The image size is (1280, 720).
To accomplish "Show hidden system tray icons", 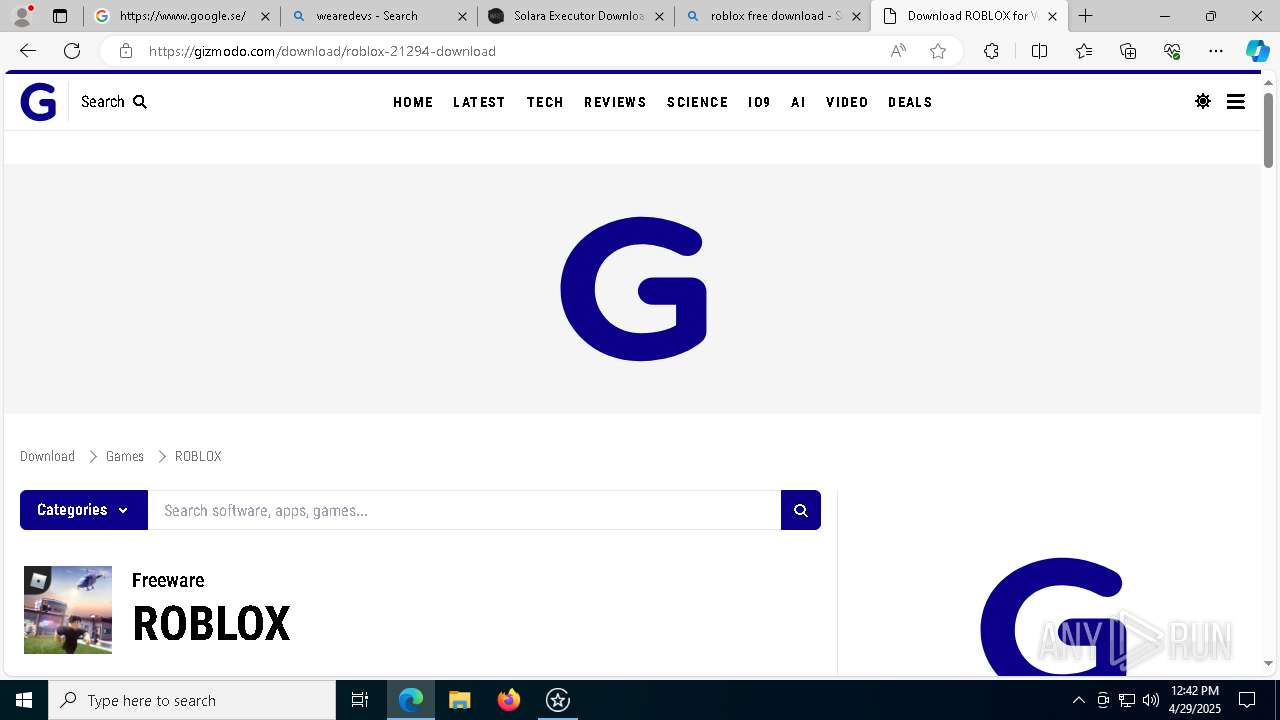I will 1078,700.
